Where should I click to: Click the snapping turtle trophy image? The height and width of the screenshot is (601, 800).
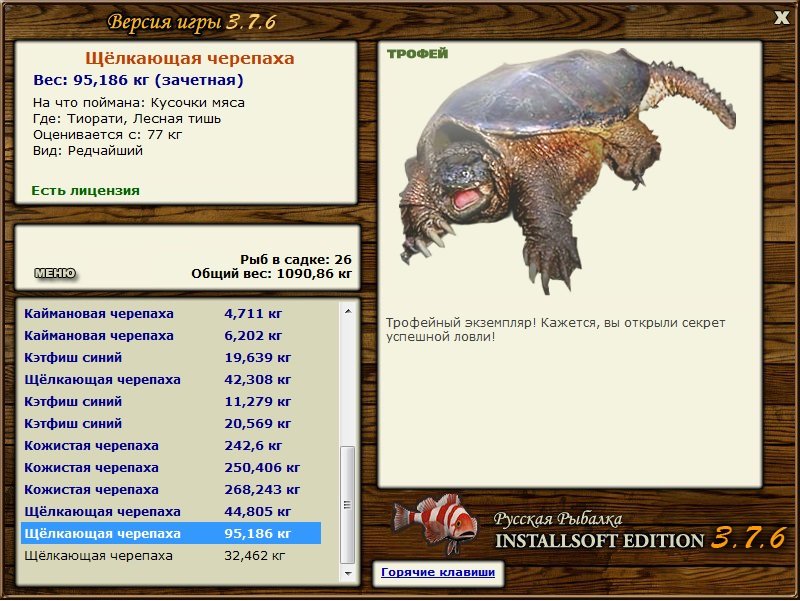tap(567, 171)
